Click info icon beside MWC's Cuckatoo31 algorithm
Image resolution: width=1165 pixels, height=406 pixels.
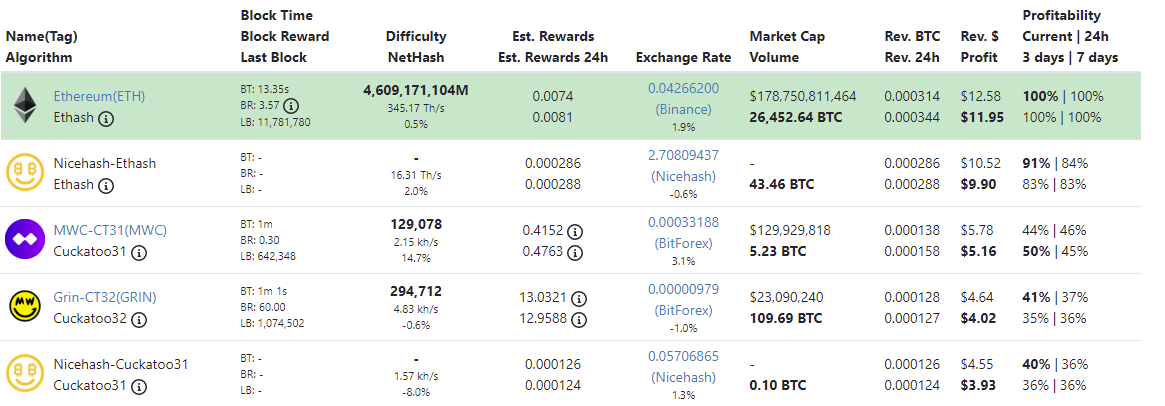coord(139,252)
